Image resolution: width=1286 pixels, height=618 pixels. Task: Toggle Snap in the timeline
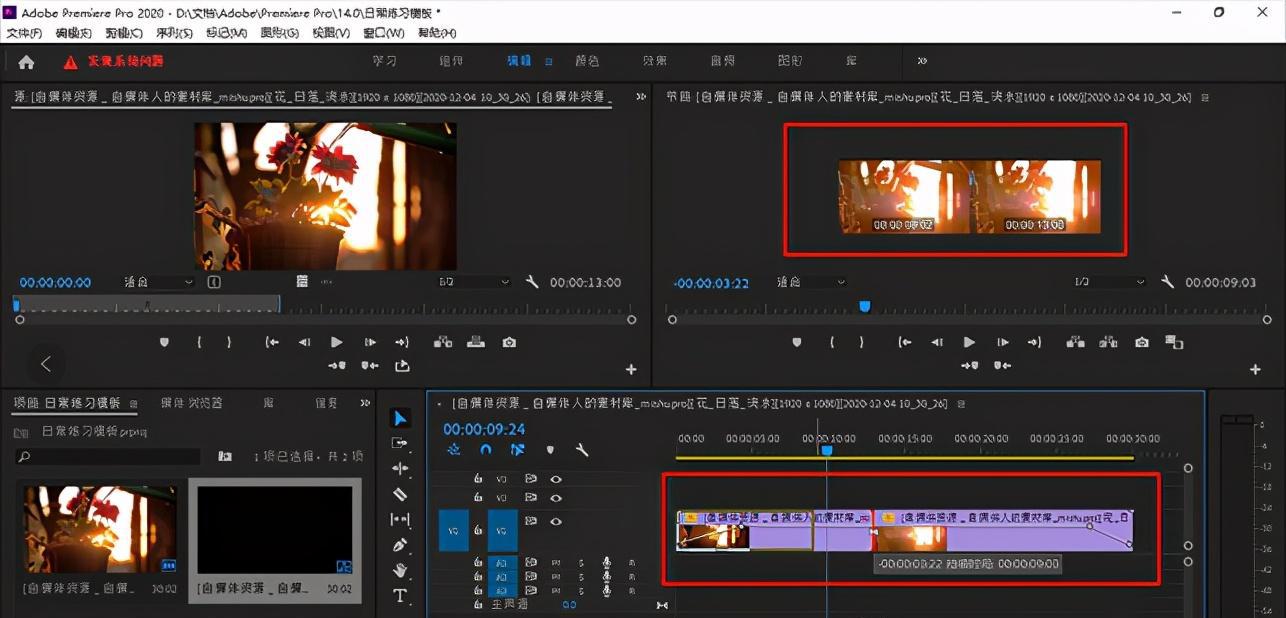point(485,450)
